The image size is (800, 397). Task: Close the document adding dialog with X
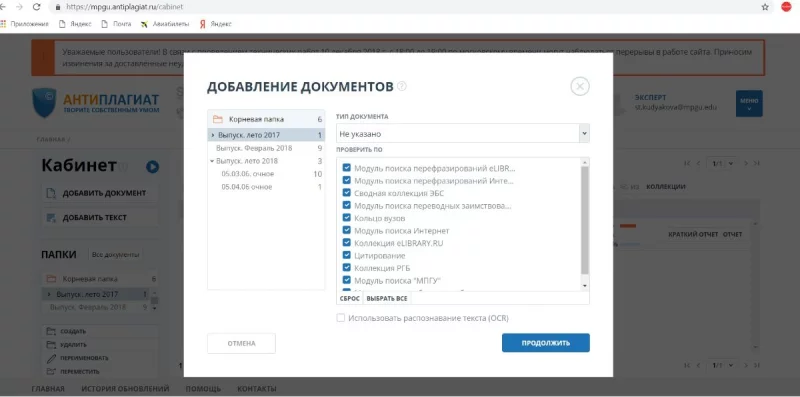pos(580,86)
